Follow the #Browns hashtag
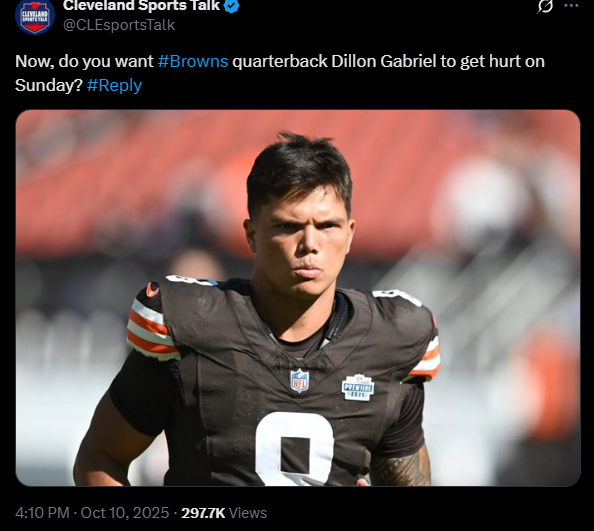The width and height of the screenshot is (594, 531). (193, 61)
